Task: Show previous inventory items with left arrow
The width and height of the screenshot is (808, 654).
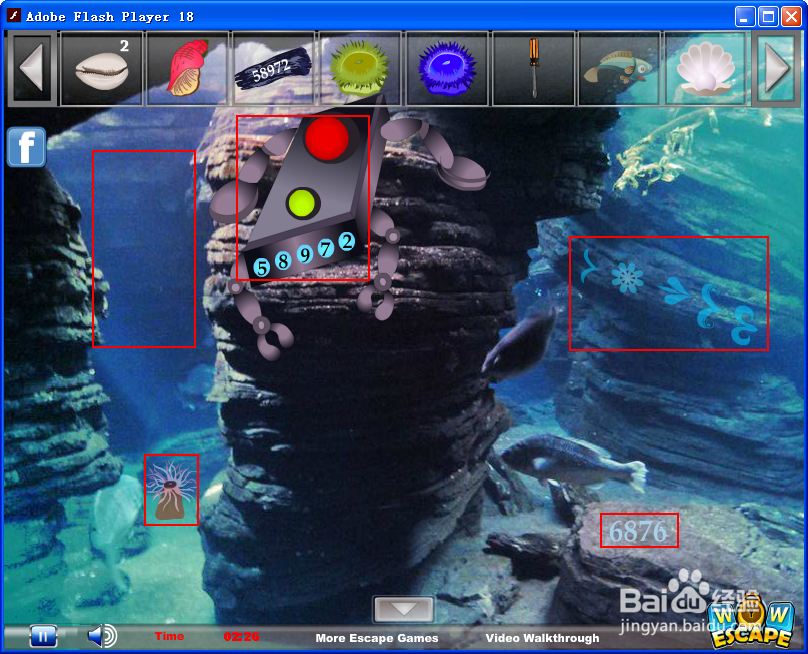Action: pyautogui.click(x=32, y=69)
